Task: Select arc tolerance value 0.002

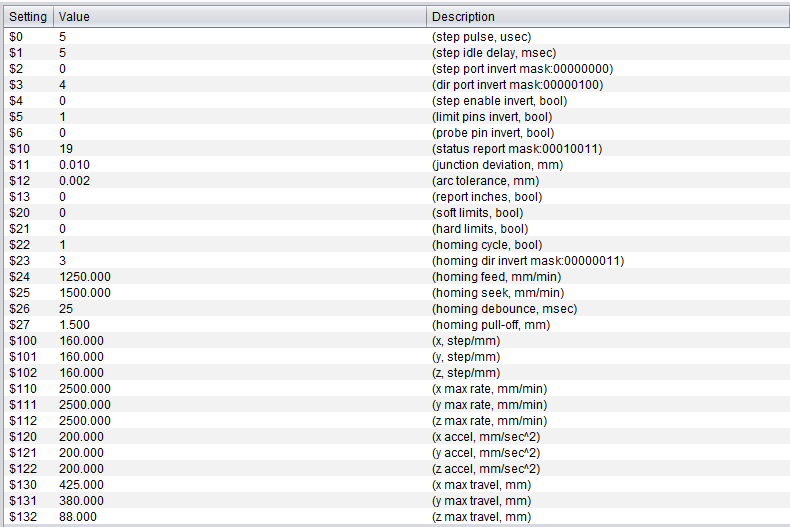Action: [x=75, y=181]
